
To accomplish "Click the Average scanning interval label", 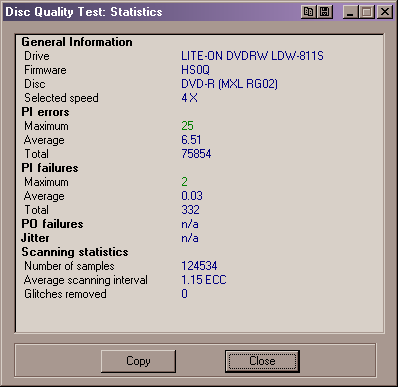I will (86, 280).
